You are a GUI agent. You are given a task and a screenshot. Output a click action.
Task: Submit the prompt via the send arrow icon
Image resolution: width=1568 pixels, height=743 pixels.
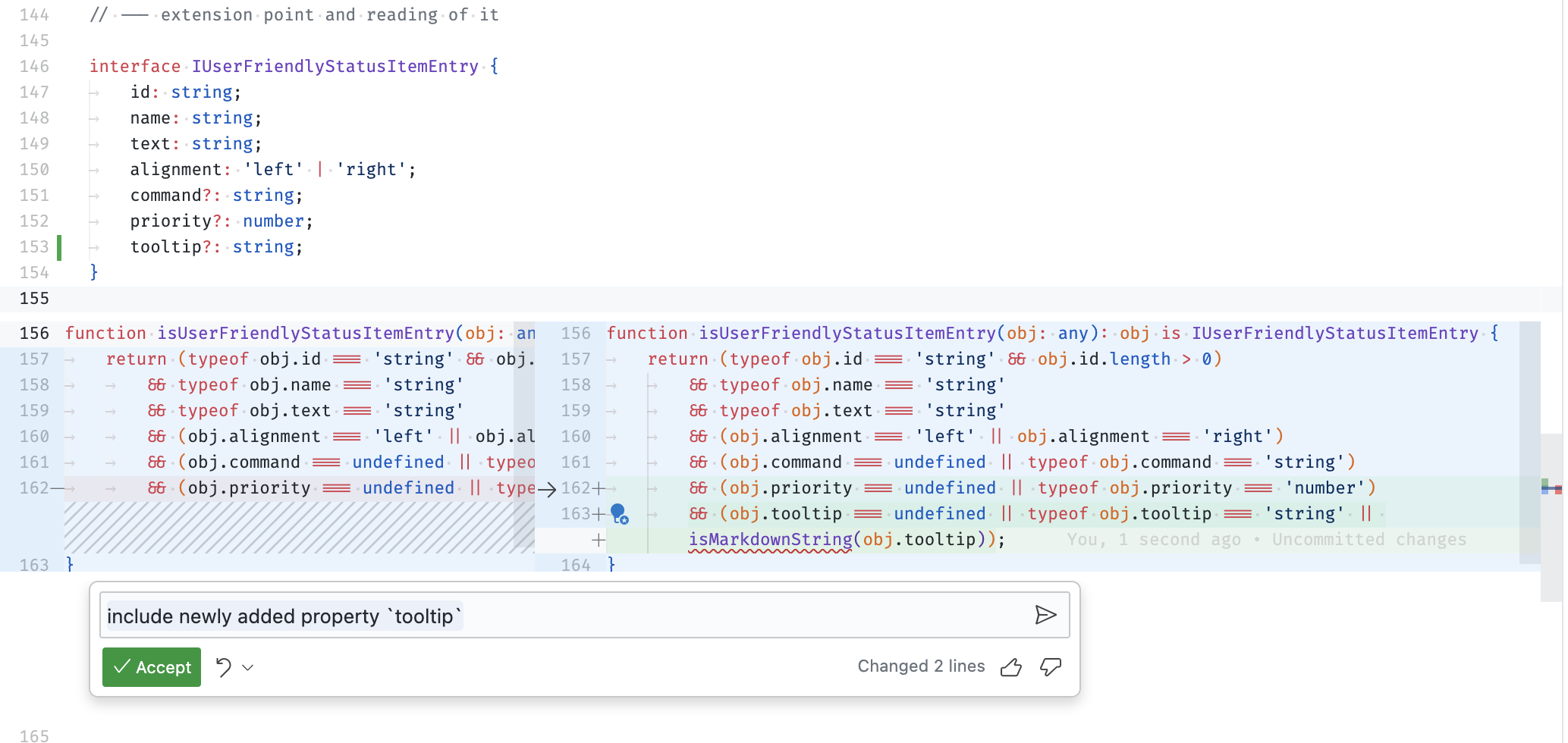click(1047, 615)
